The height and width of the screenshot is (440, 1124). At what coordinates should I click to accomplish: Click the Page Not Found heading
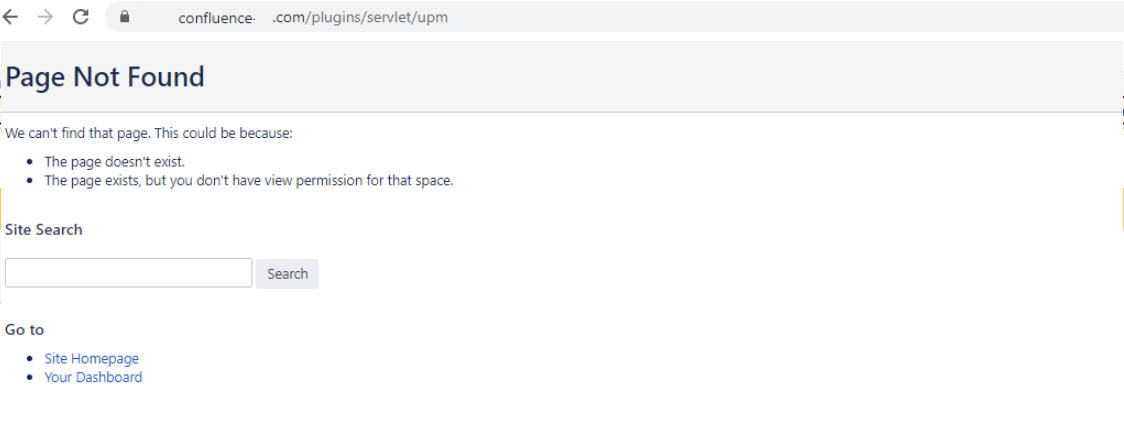[105, 77]
